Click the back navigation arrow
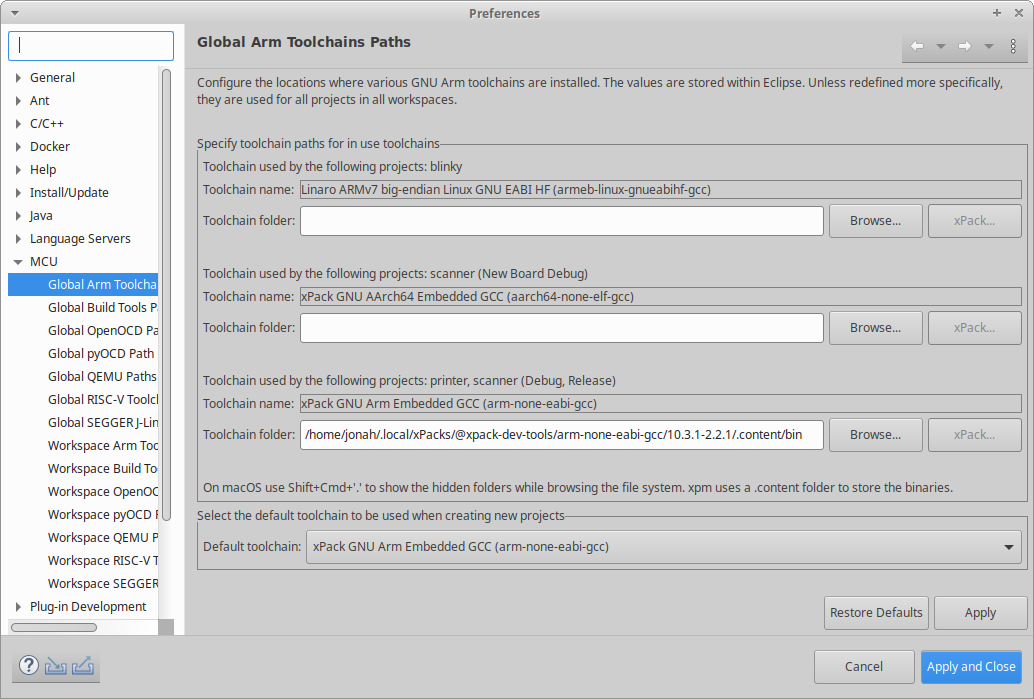The height and width of the screenshot is (699, 1034). click(x=916, y=46)
